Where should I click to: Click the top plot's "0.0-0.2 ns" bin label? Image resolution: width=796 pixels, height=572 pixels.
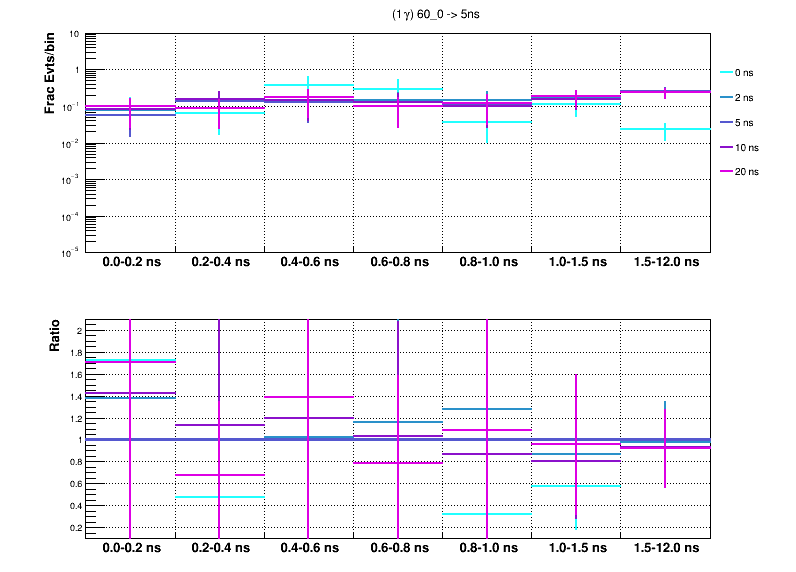[x=131, y=263]
